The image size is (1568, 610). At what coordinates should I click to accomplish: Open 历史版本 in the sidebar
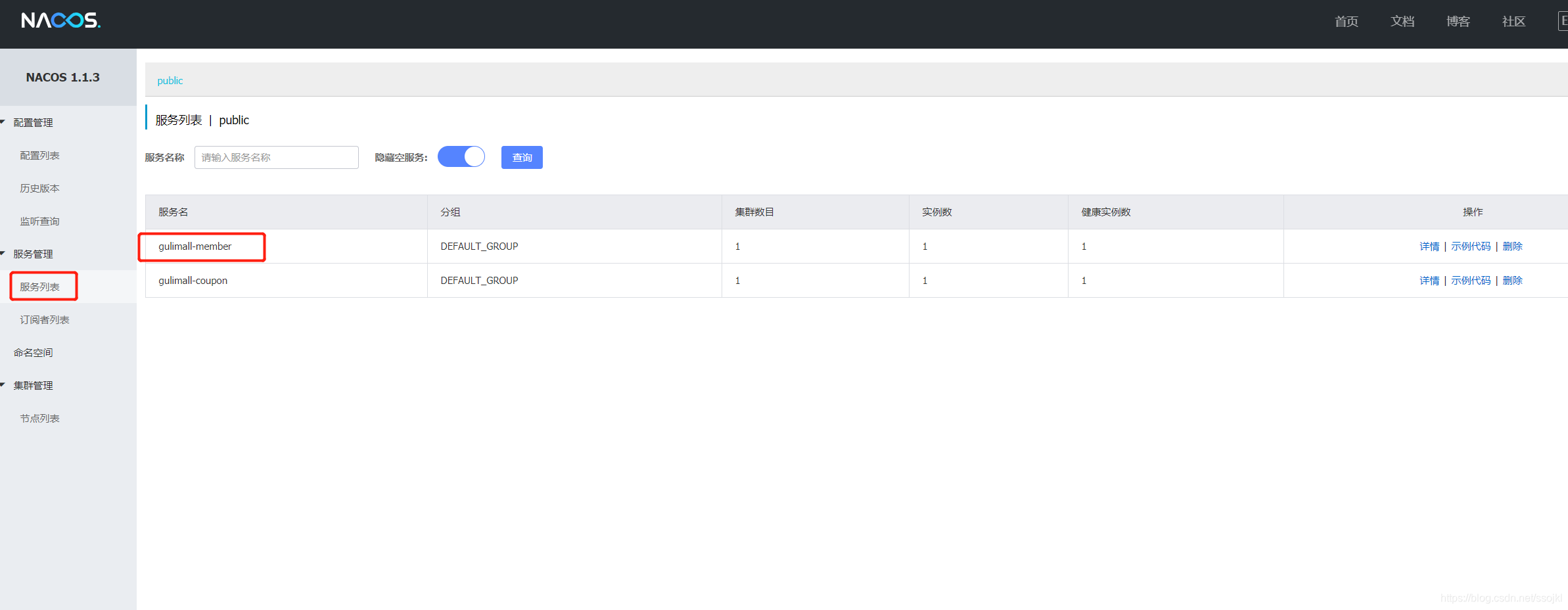(x=39, y=188)
